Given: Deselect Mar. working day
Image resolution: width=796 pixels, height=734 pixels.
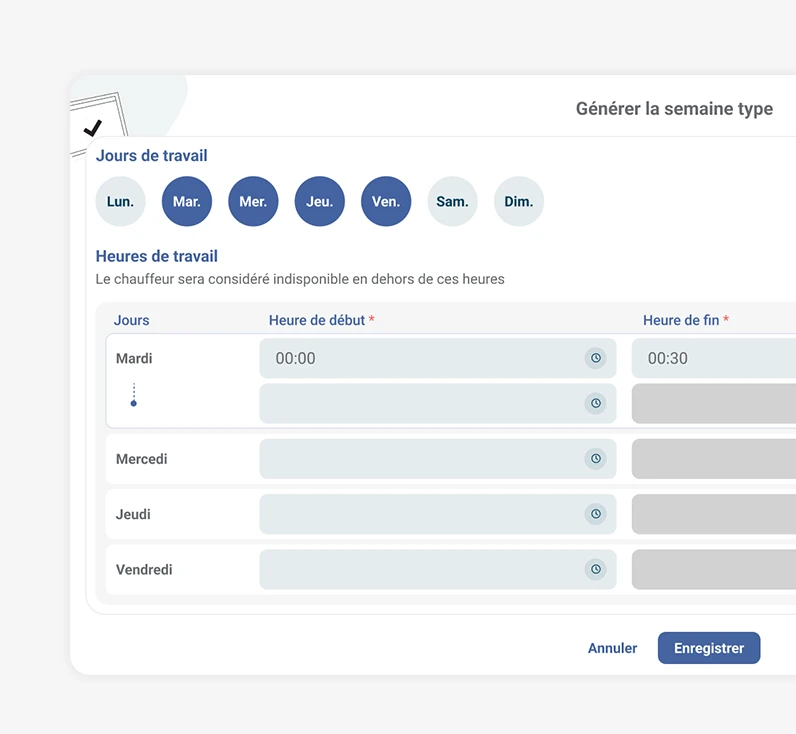Looking at the screenshot, I should point(187,202).
